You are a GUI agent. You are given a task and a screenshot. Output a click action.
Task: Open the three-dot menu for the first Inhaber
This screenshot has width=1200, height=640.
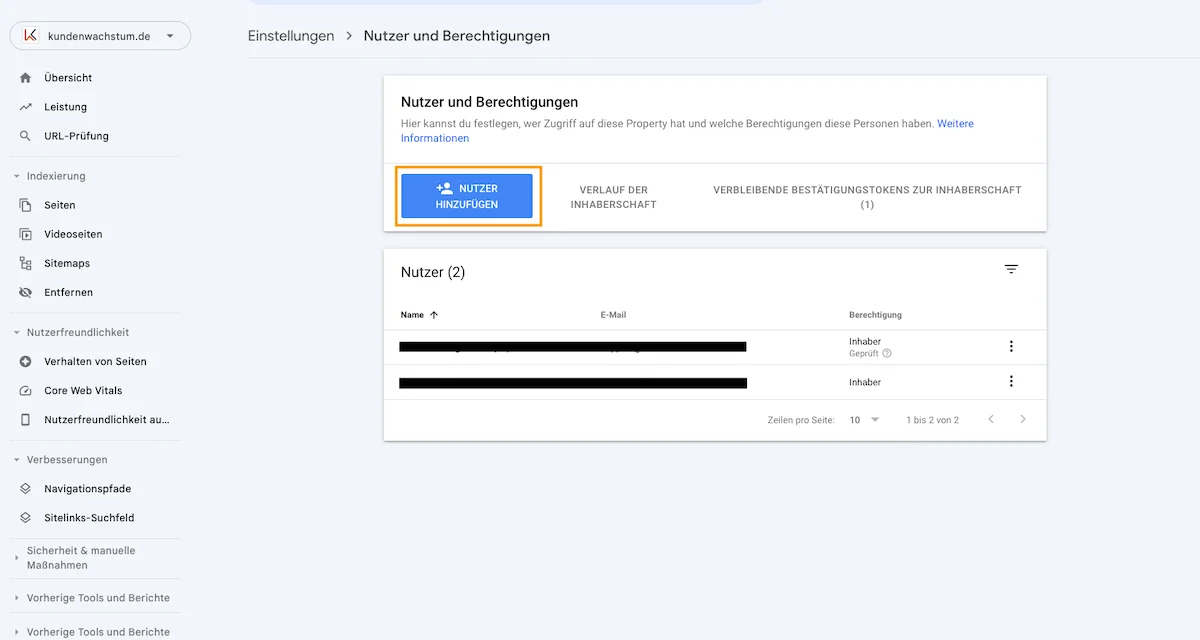tap(1011, 346)
